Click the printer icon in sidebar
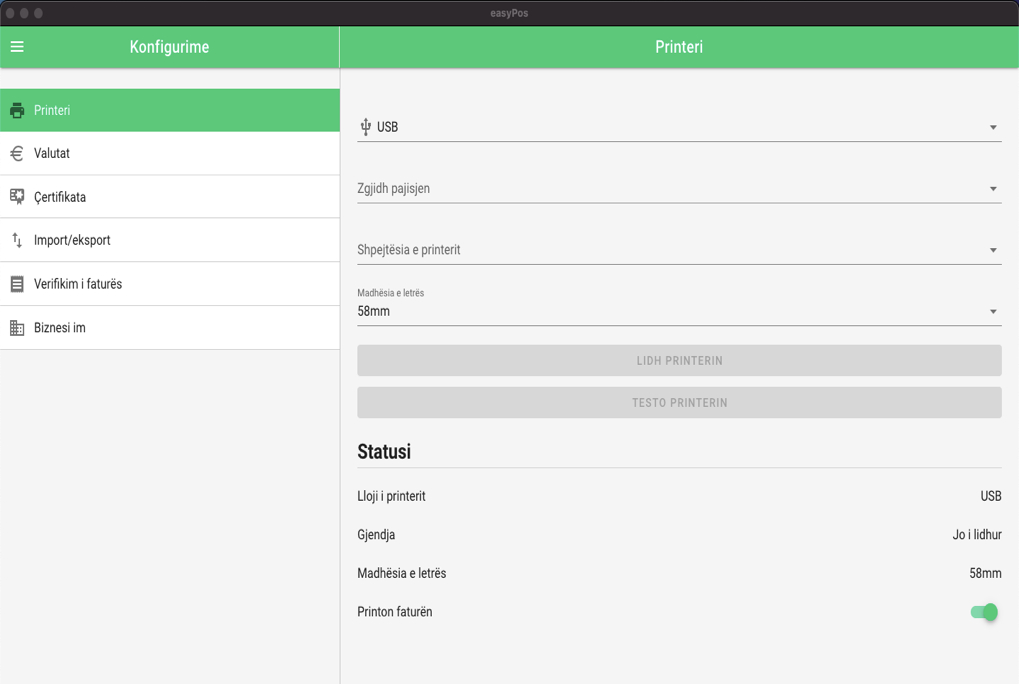1019x684 pixels. (17, 111)
